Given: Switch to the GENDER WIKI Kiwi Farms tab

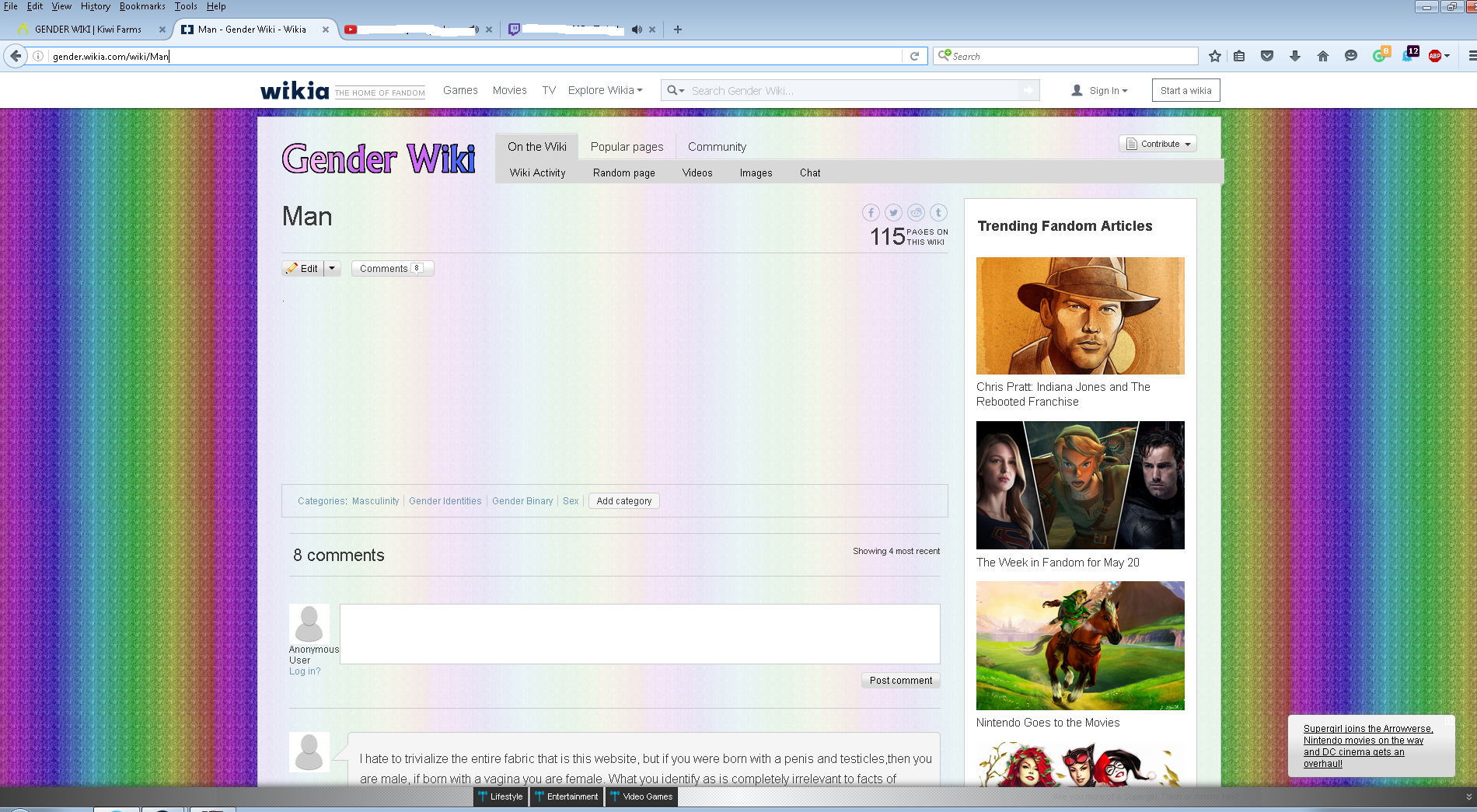Looking at the screenshot, I should [x=88, y=30].
